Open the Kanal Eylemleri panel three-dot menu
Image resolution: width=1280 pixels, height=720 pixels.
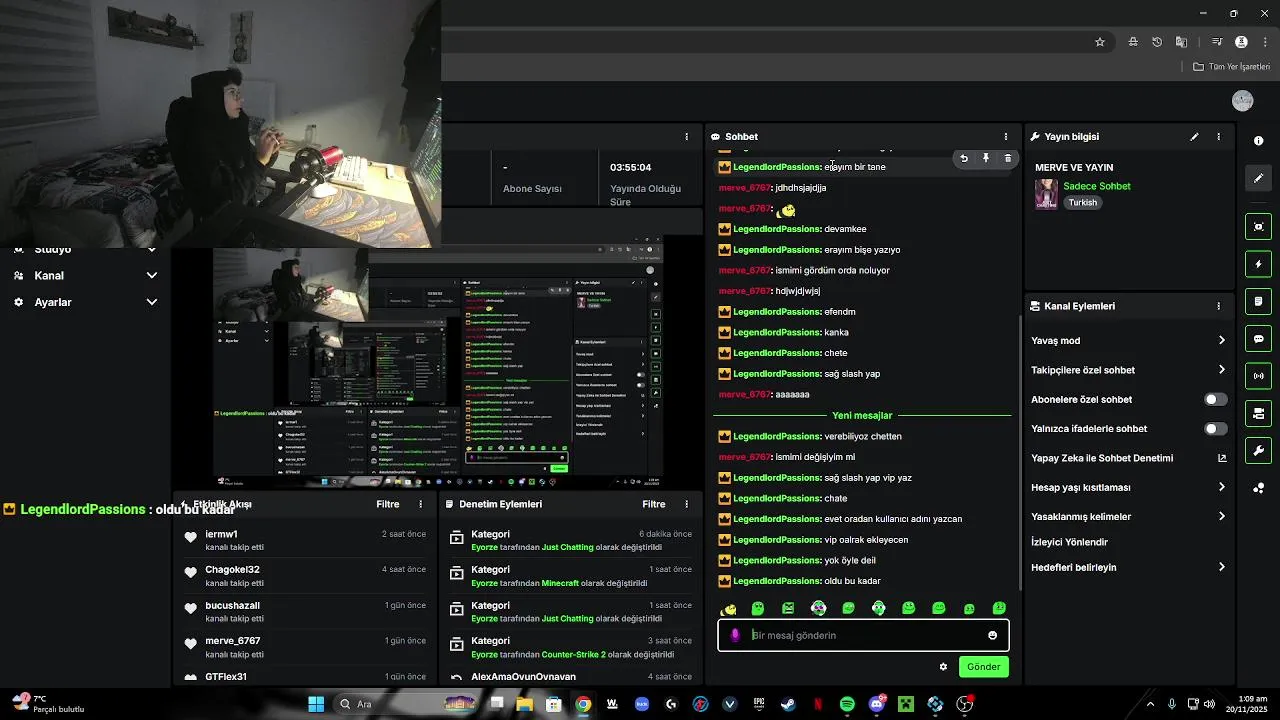click(x=1218, y=306)
